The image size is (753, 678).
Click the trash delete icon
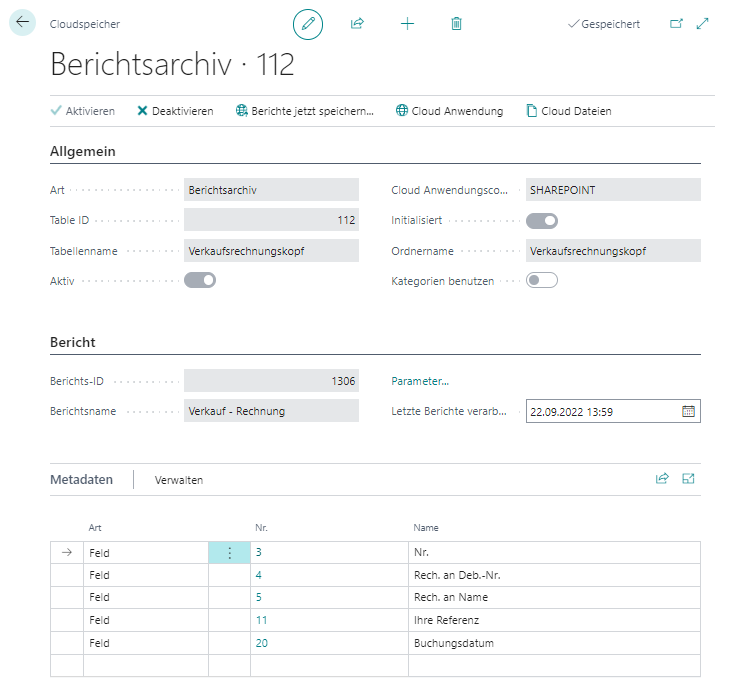tap(456, 23)
